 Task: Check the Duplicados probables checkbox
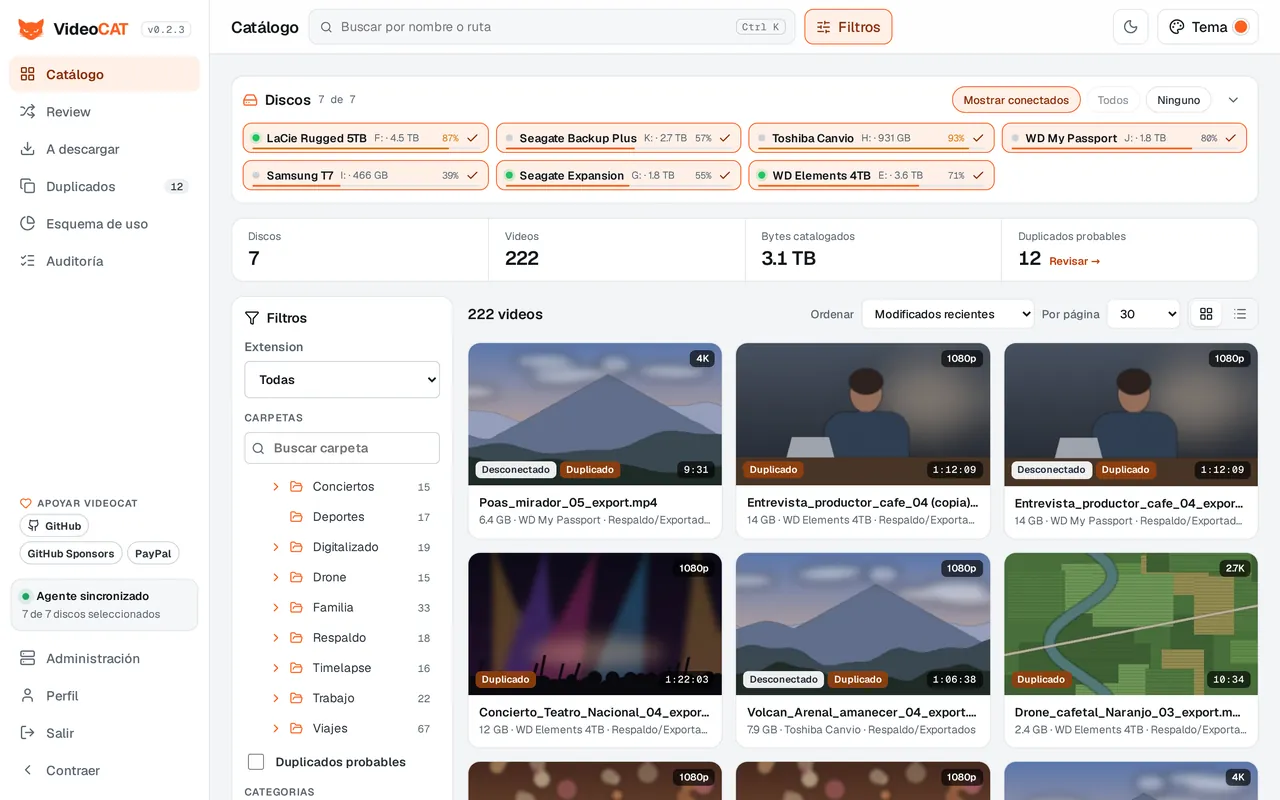256,762
